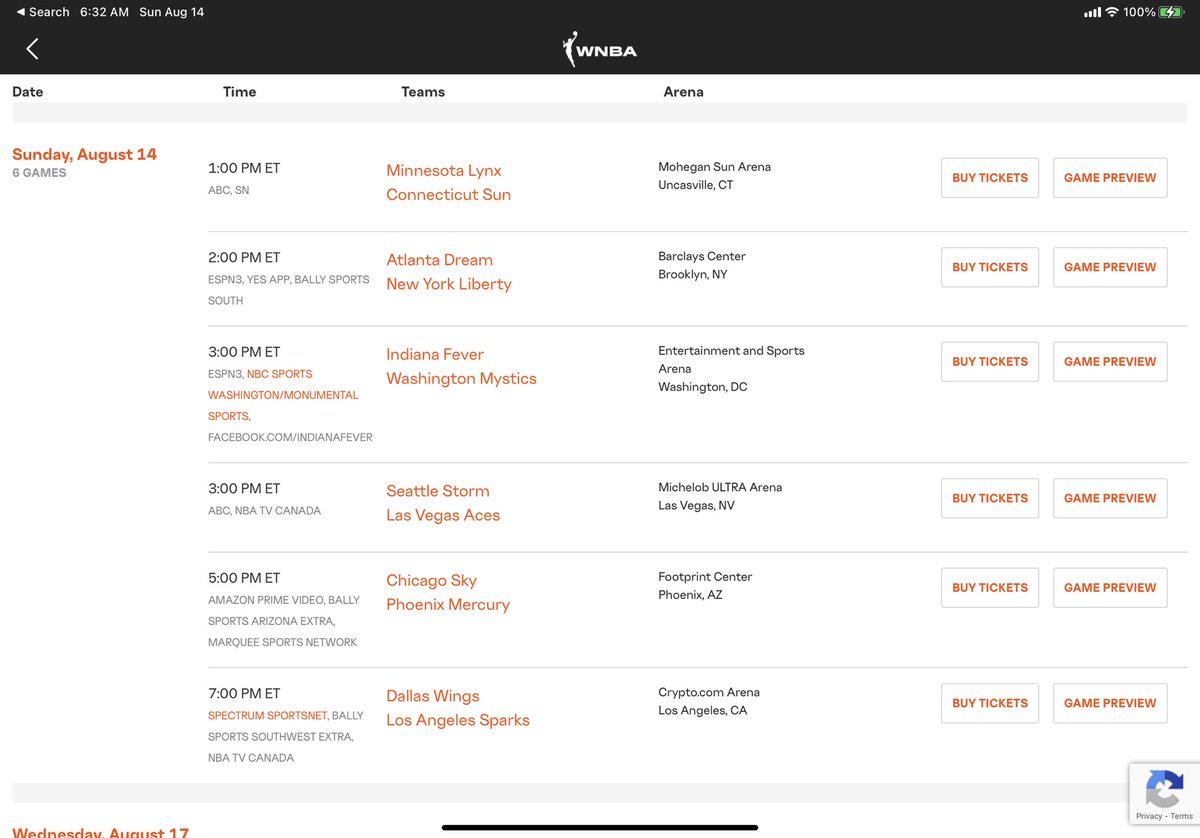Open reCAPTCHA Terms link
This screenshot has width=1200, height=838.
click(1181, 816)
